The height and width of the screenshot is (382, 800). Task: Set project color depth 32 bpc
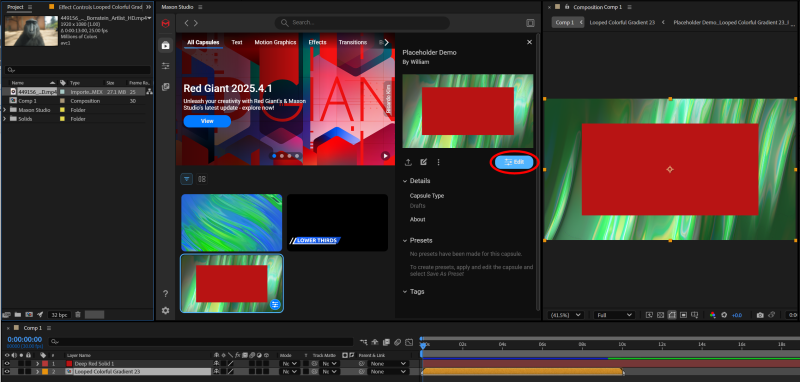pyautogui.click(x=59, y=315)
